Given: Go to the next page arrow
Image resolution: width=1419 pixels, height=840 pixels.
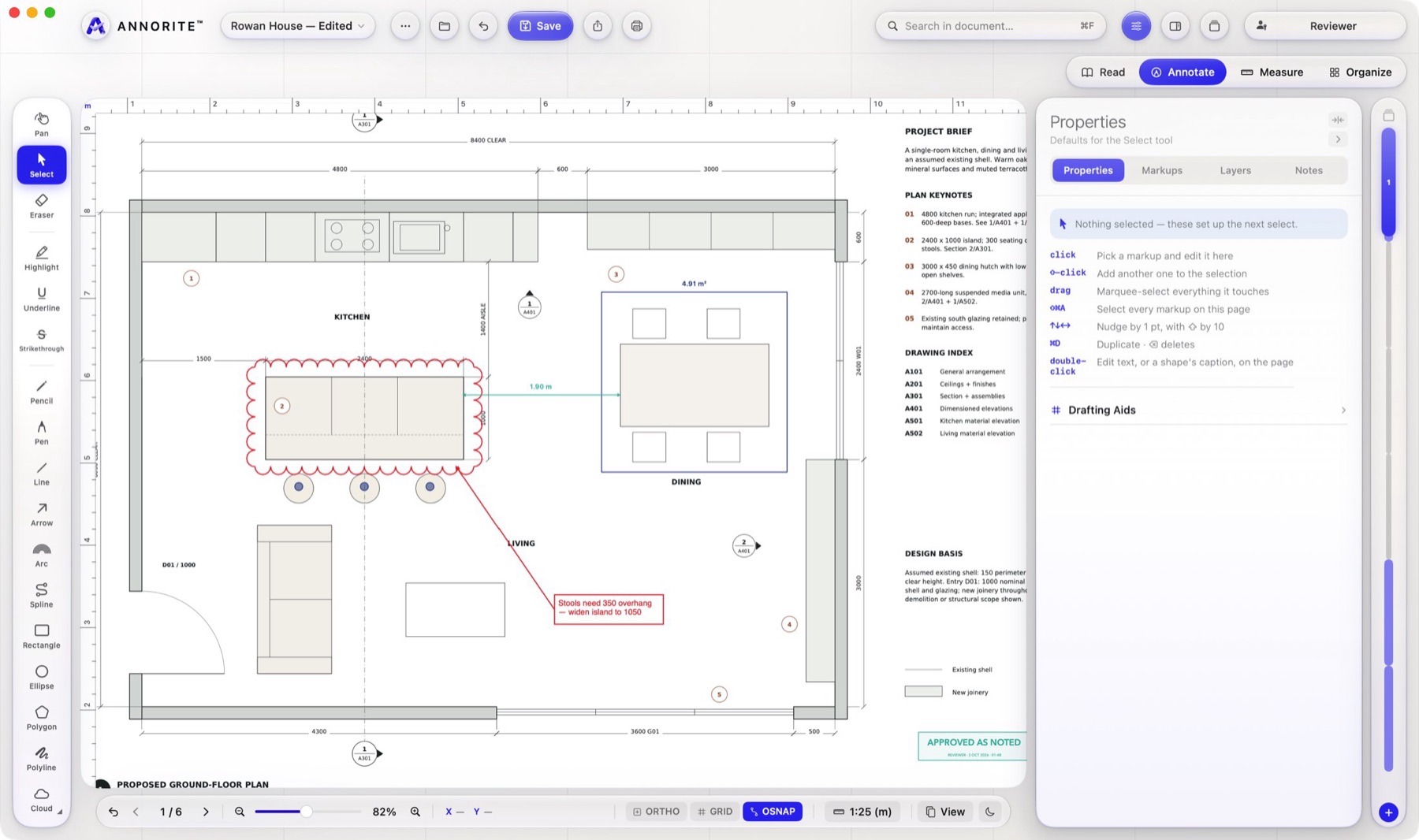Looking at the screenshot, I should tap(206, 812).
